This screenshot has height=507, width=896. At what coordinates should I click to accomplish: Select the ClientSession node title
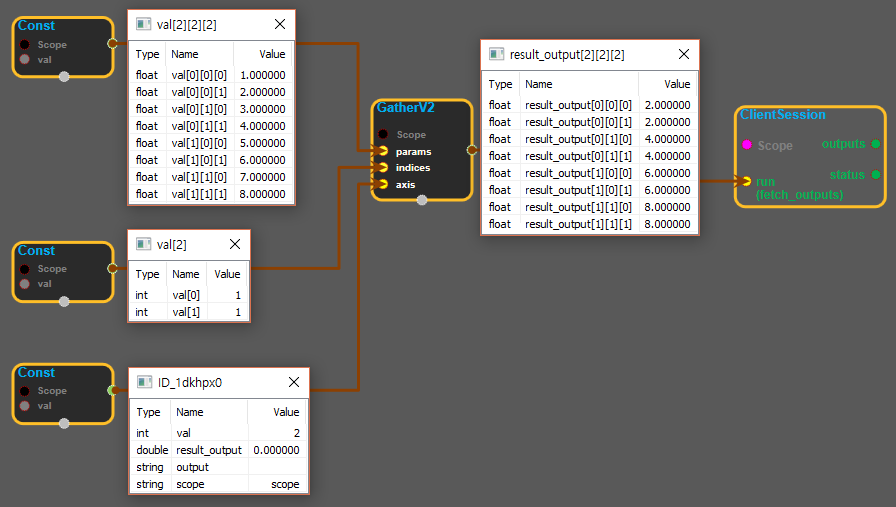(x=782, y=115)
